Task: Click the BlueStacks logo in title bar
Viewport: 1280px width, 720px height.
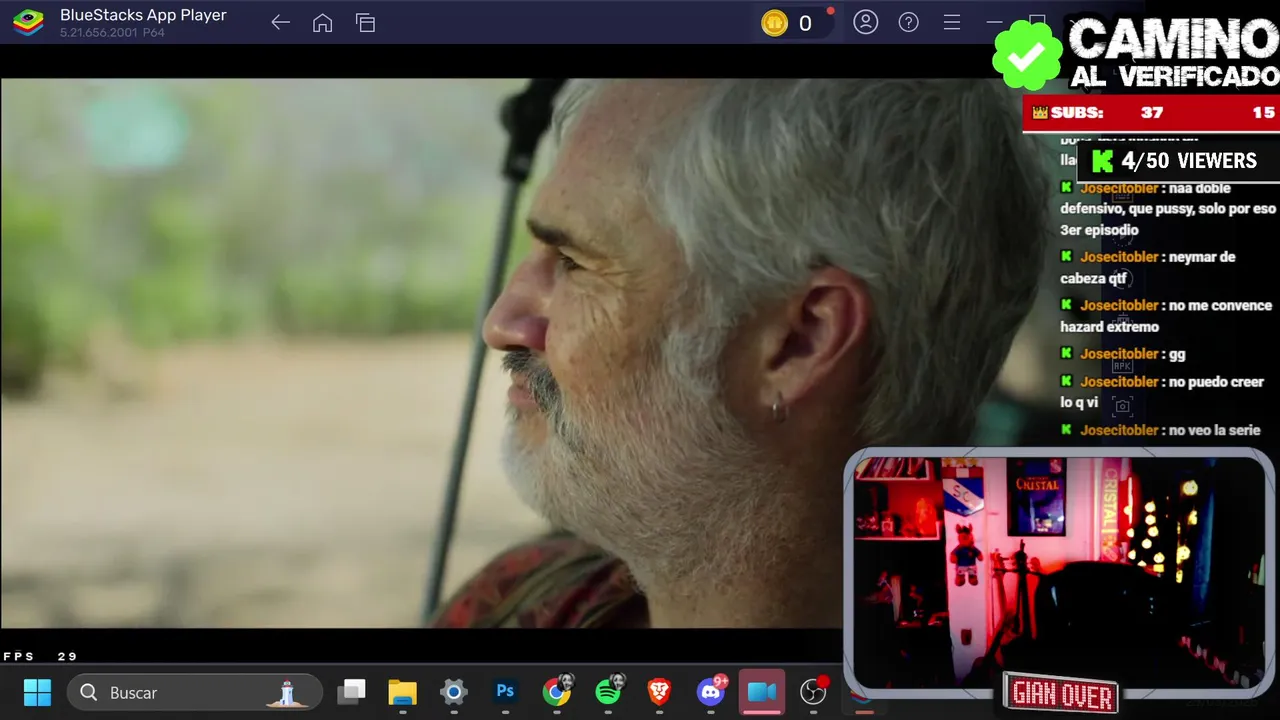Action: point(28,23)
